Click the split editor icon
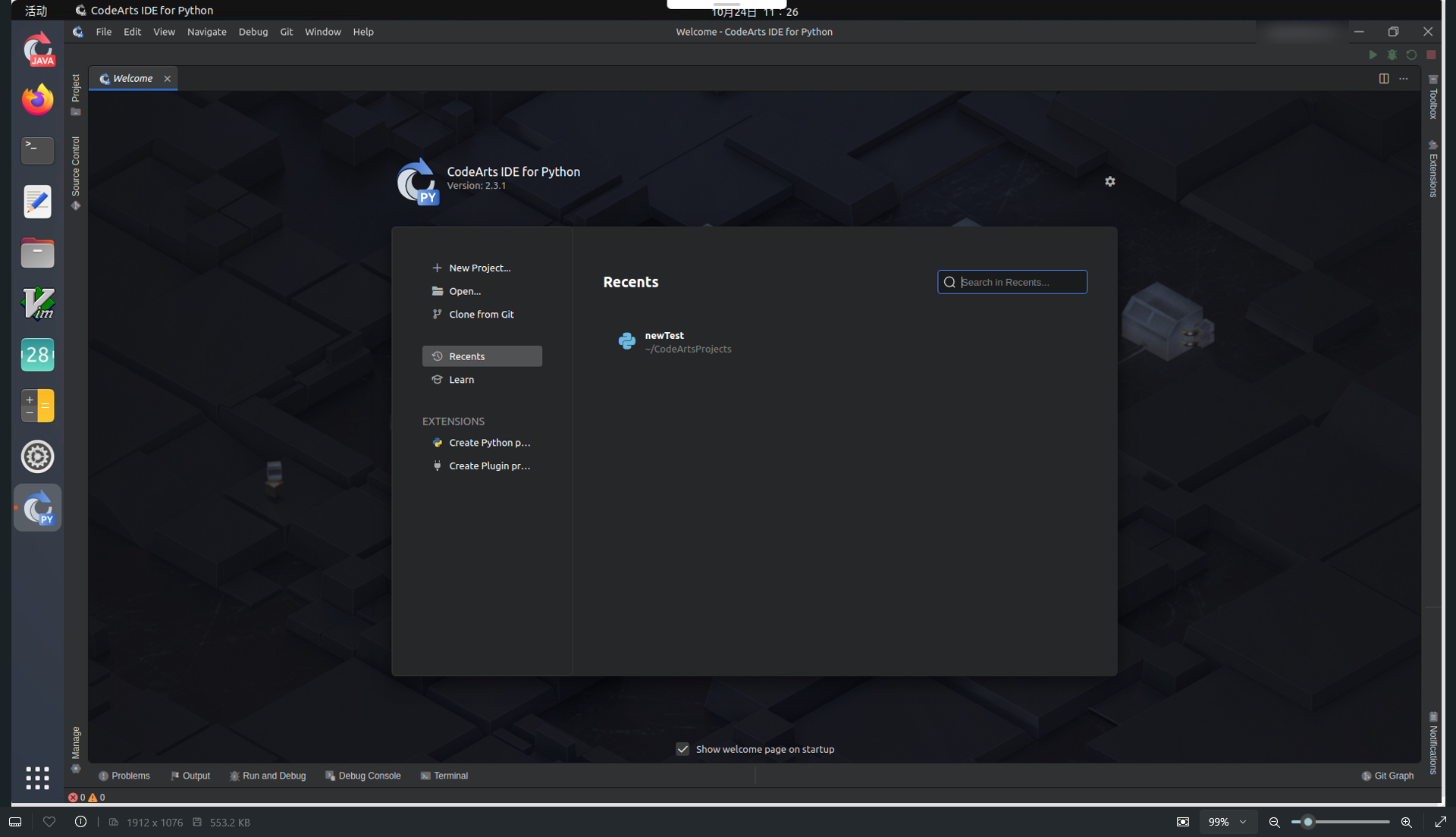The image size is (1456, 837). tap(1384, 79)
